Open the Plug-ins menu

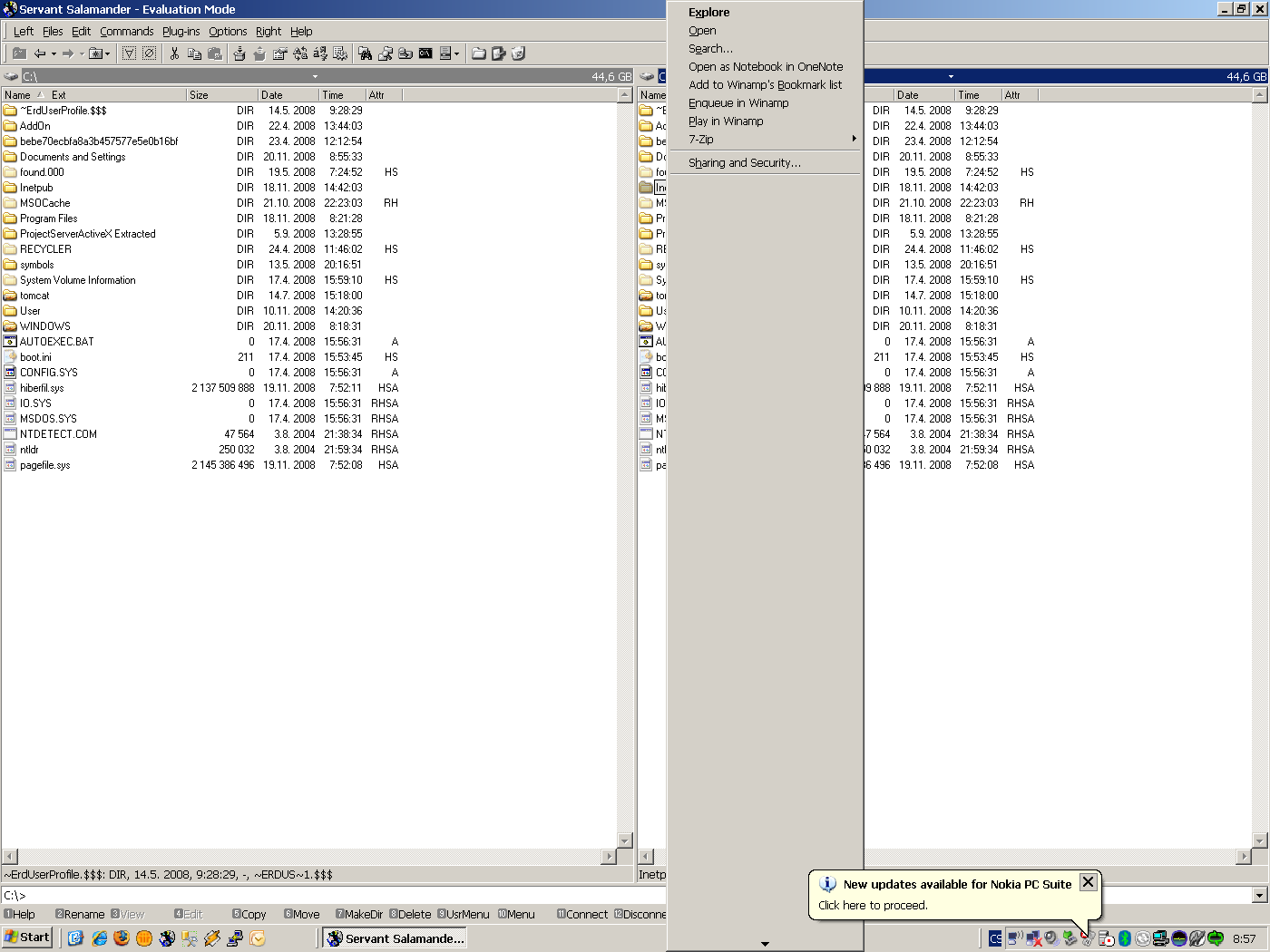(181, 31)
